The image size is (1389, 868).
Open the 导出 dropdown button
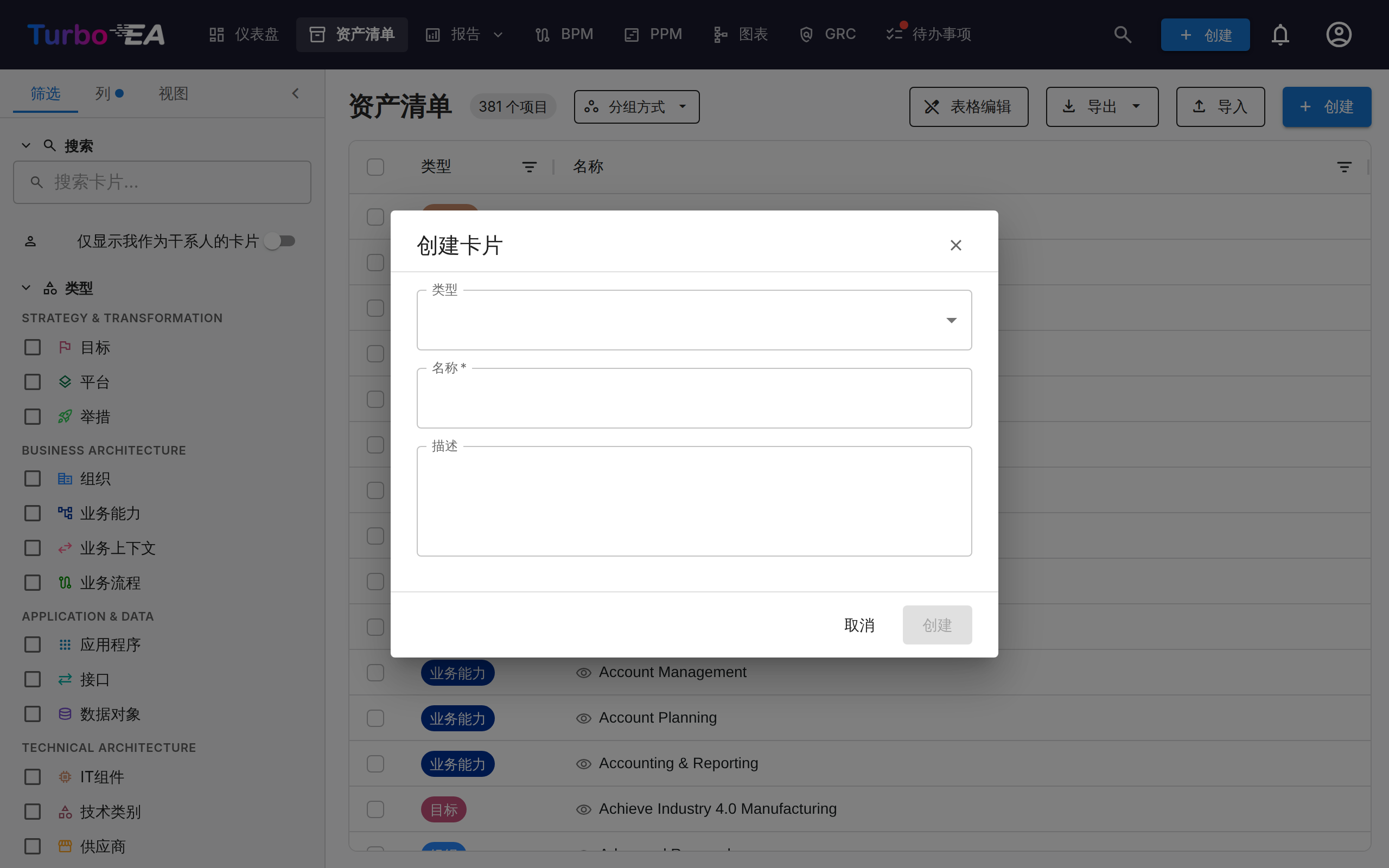coord(1102,107)
